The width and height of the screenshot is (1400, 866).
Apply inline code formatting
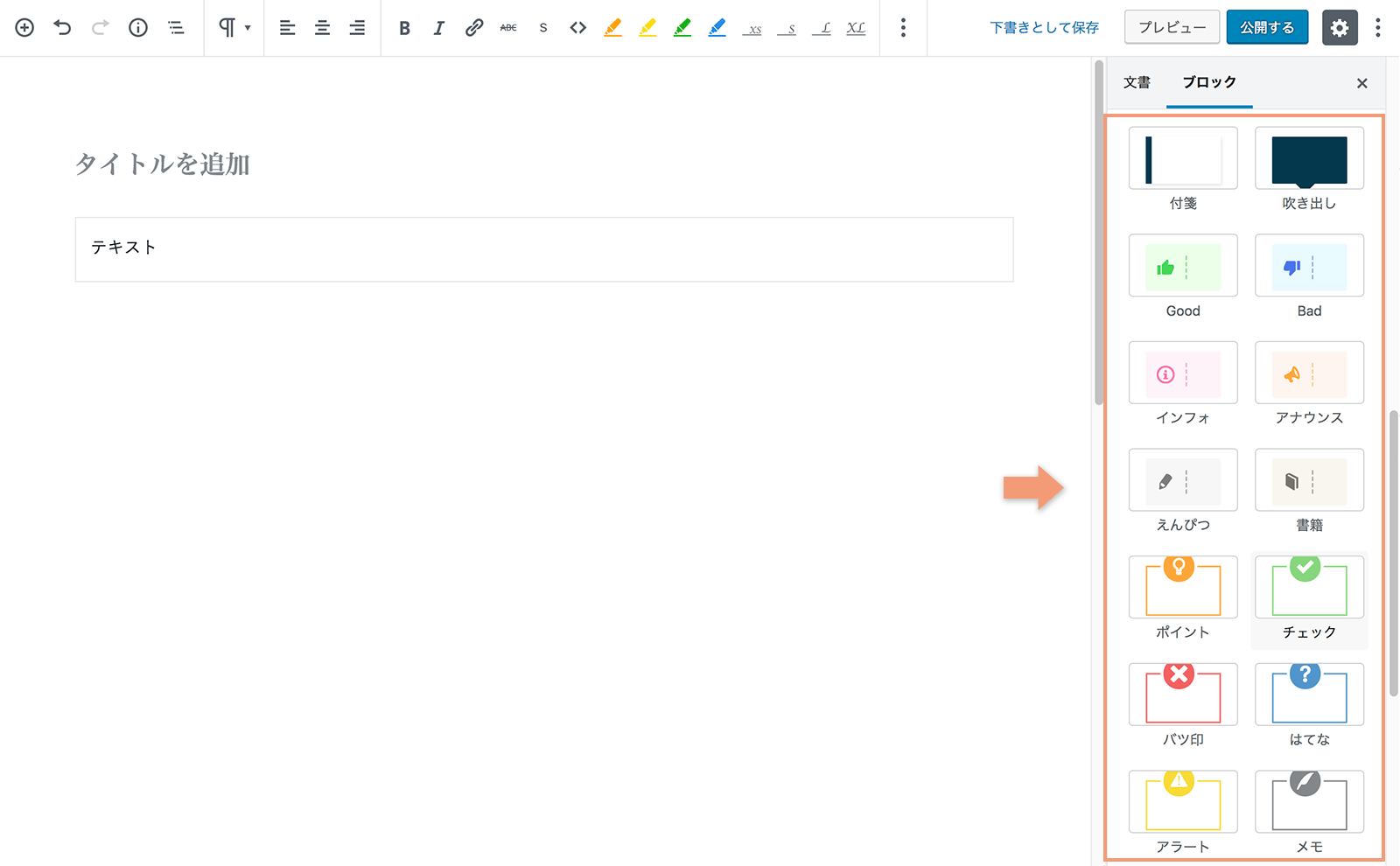577,28
